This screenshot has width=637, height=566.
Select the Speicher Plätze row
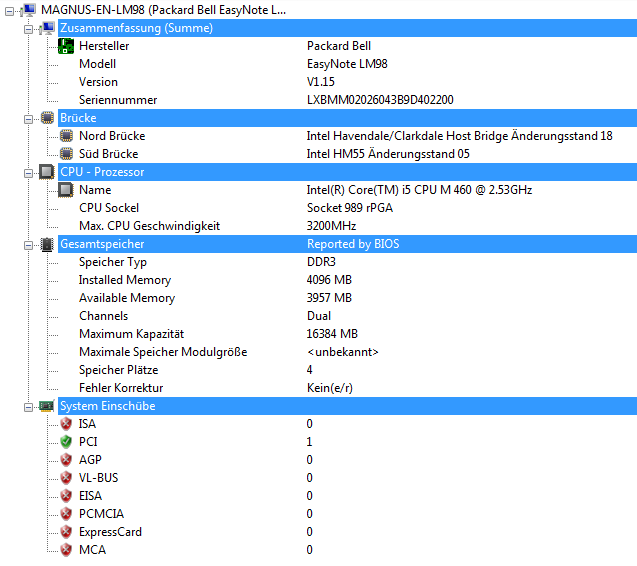[x=347, y=370]
